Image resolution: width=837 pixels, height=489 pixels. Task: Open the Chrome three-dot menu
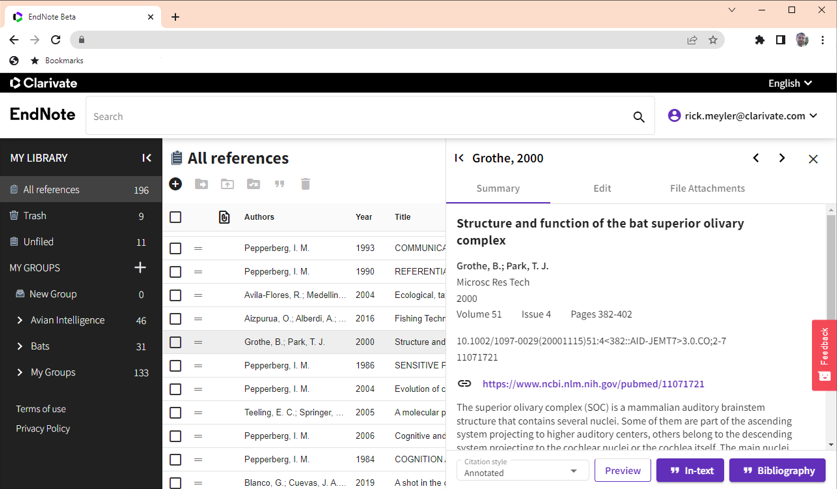823,40
